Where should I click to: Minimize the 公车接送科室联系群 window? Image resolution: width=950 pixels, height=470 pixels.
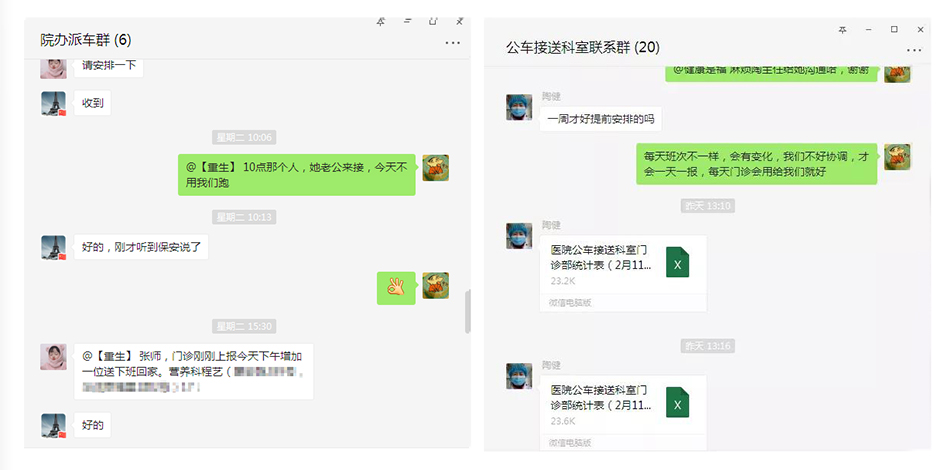868,30
